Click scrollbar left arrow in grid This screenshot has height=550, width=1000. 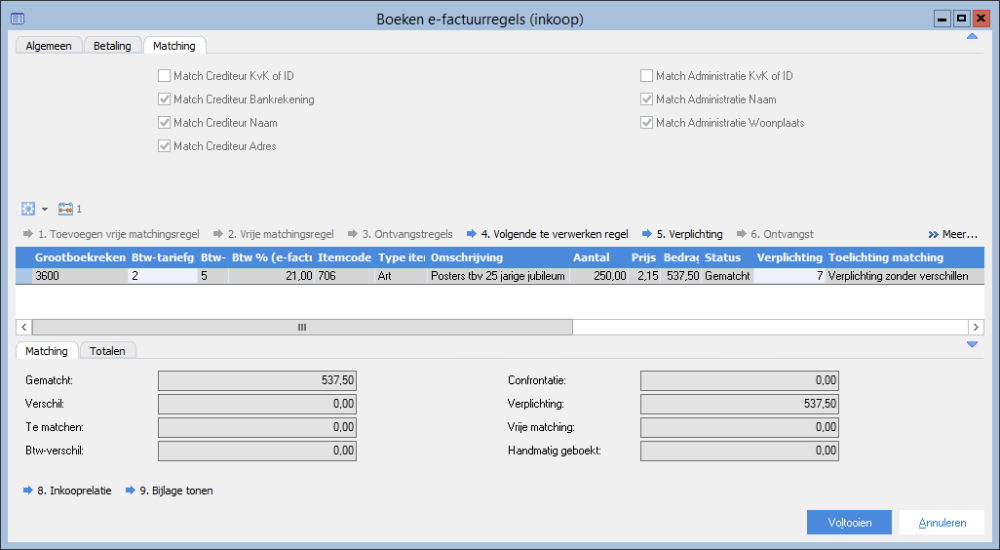click(24, 327)
